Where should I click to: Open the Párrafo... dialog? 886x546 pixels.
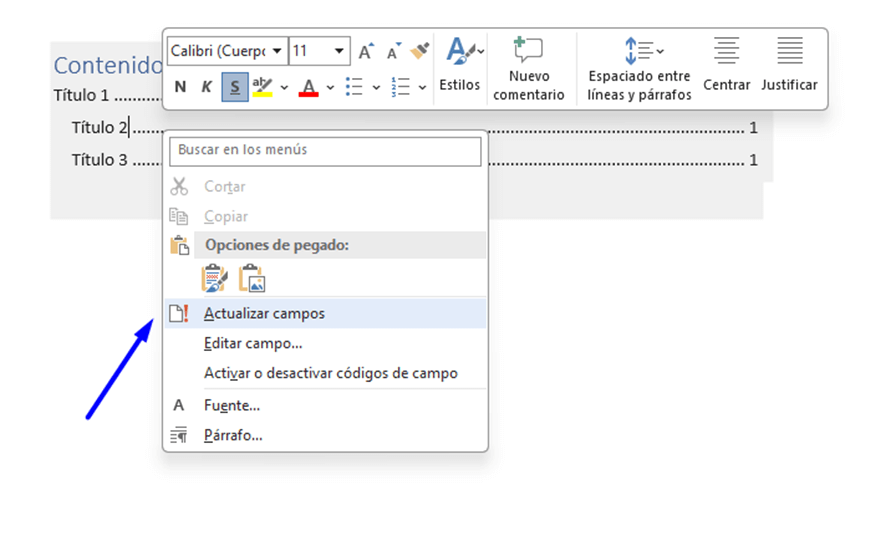(325, 436)
